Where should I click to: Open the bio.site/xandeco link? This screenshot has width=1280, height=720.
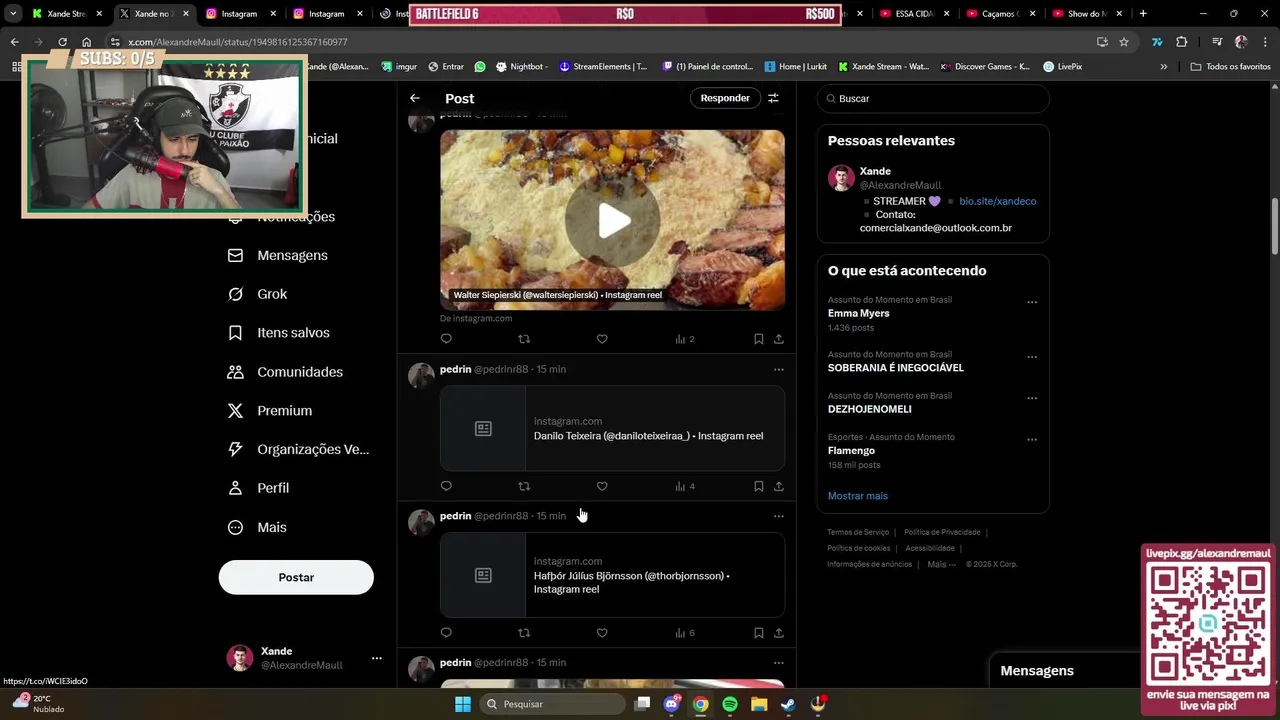pyautogui.click(x=997, y=201)
